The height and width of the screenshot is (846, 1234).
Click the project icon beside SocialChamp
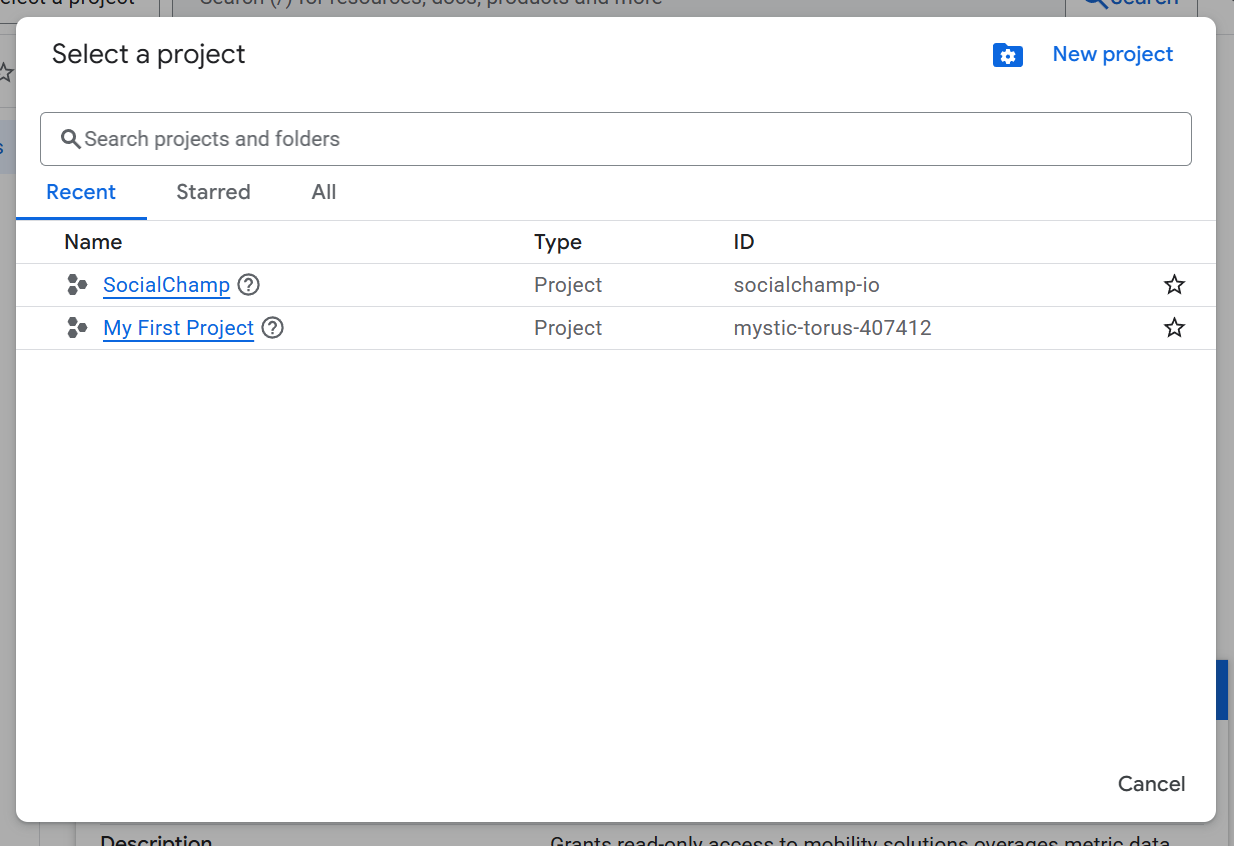77,285
